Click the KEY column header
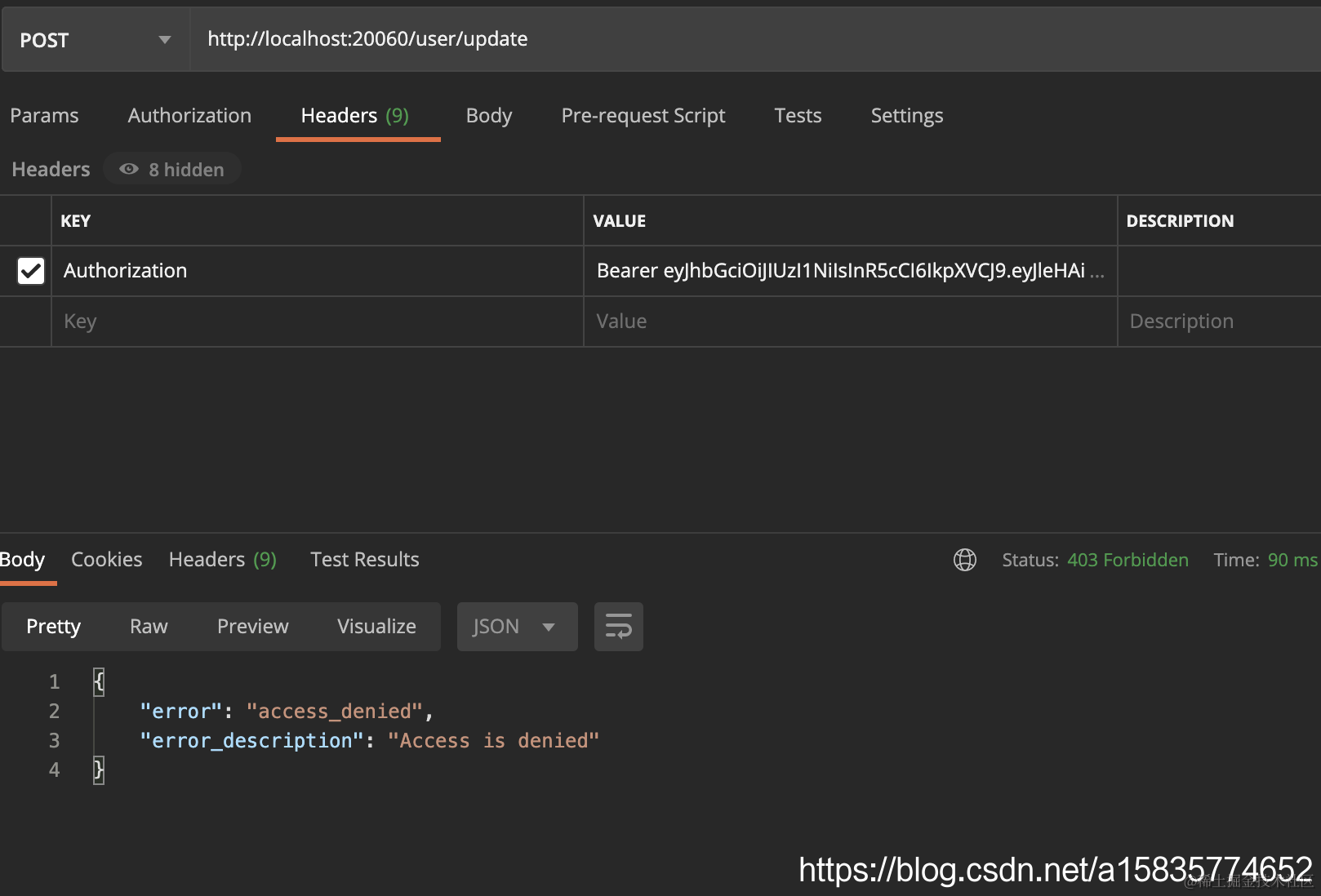1321x896 pixels. 76,221
